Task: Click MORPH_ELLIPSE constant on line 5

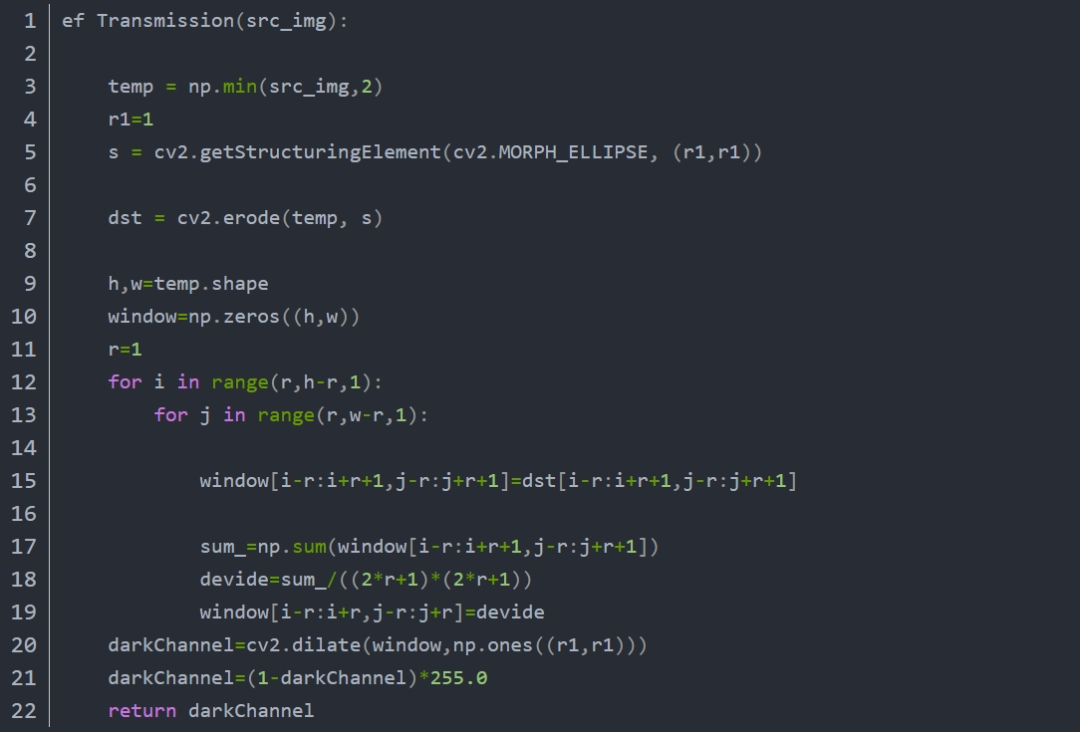Action: tap(573, 152)
